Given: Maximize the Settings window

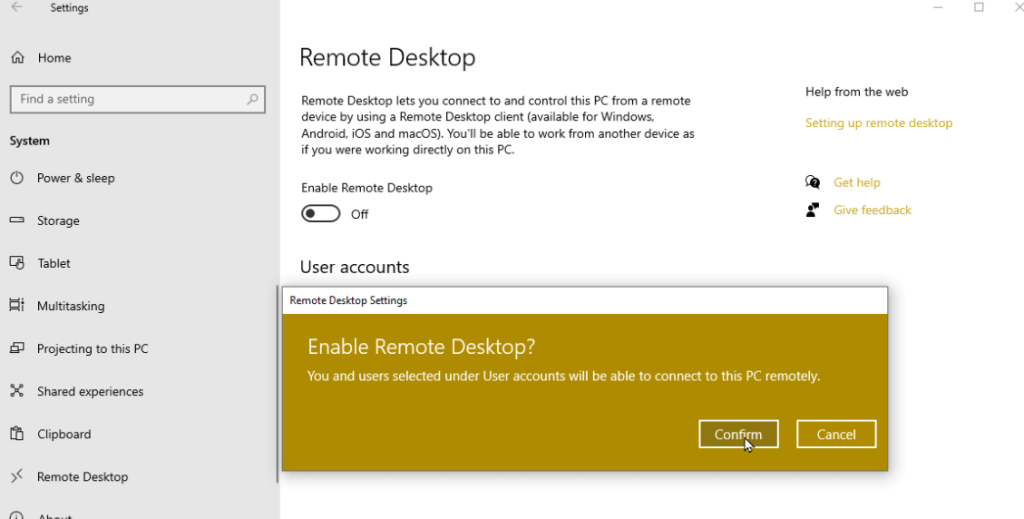Looking at the screenshot, I should [979, 7].
